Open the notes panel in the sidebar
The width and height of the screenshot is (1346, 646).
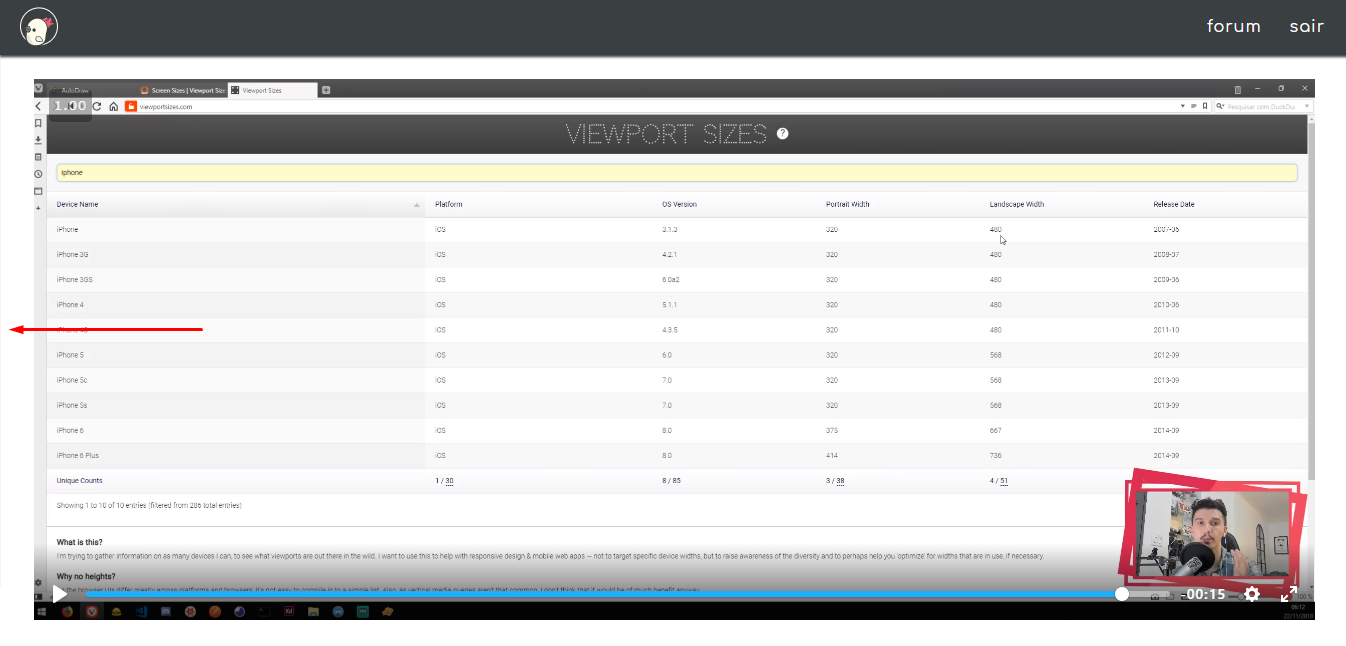pyautogui.click(x=38, y=157)
